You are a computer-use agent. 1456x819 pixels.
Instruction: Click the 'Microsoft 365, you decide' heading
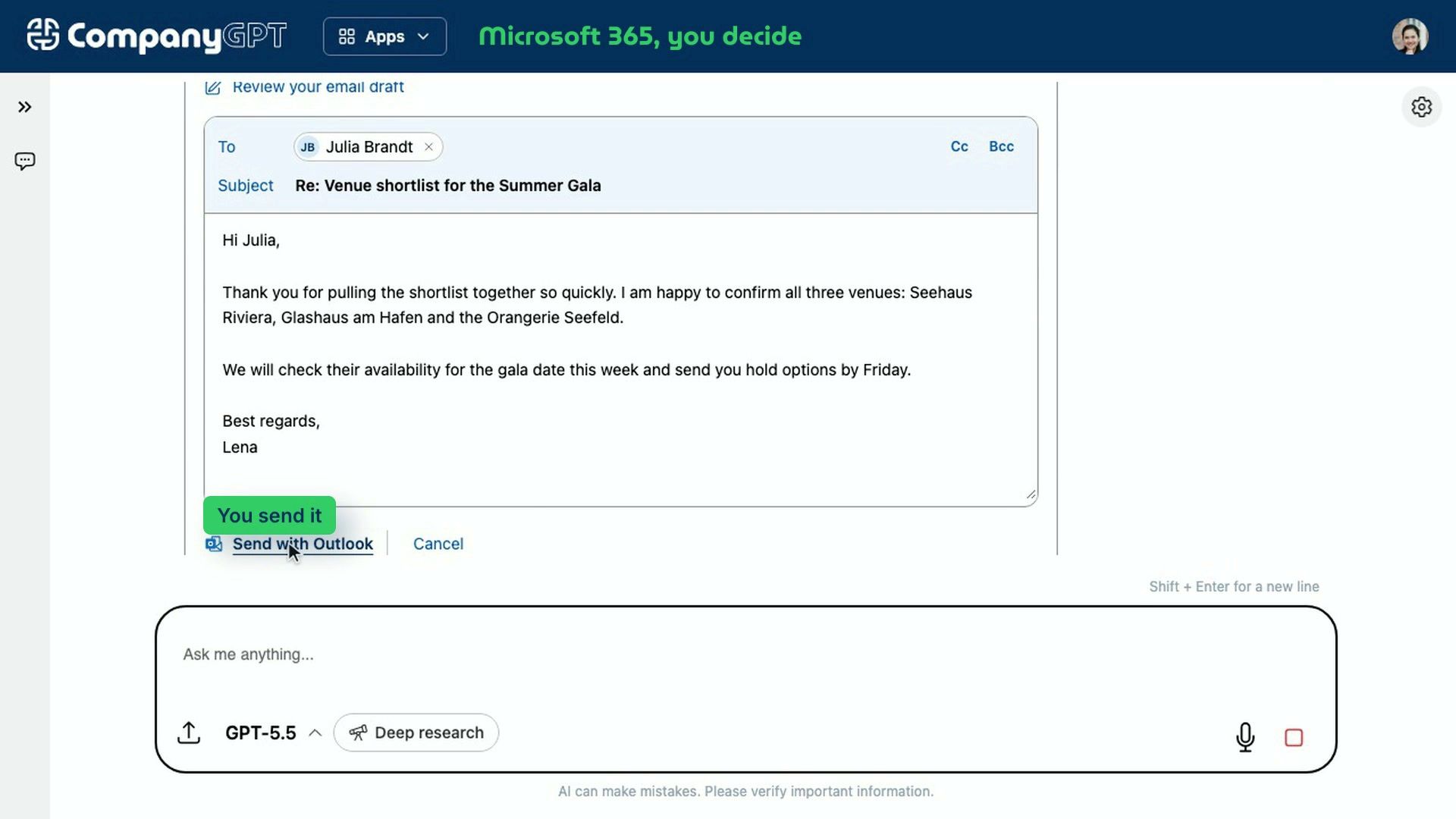(640, 36)
